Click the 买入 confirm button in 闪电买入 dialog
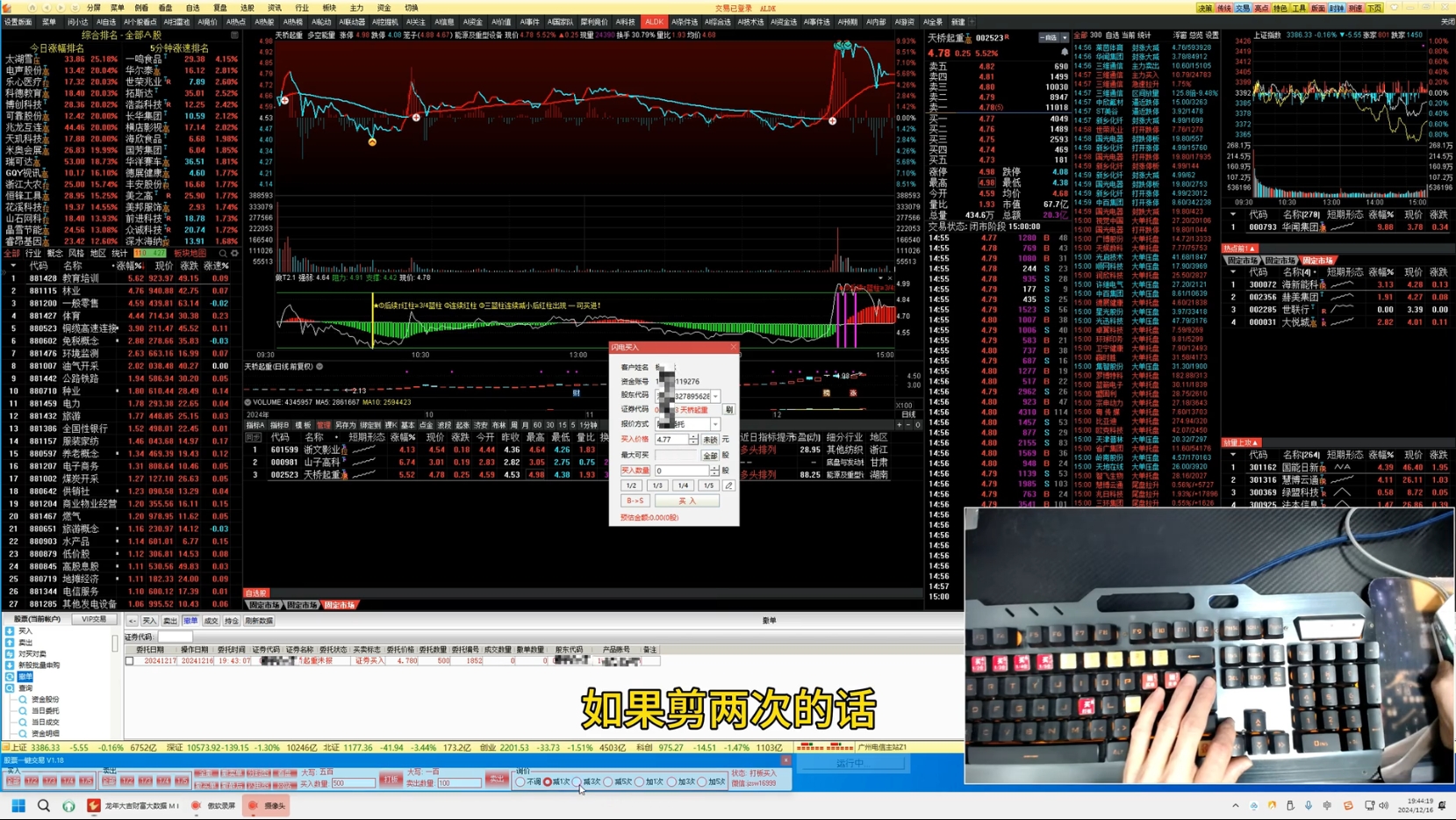Viewport: 1456px width, 820px height. click(x=686, y=500)
